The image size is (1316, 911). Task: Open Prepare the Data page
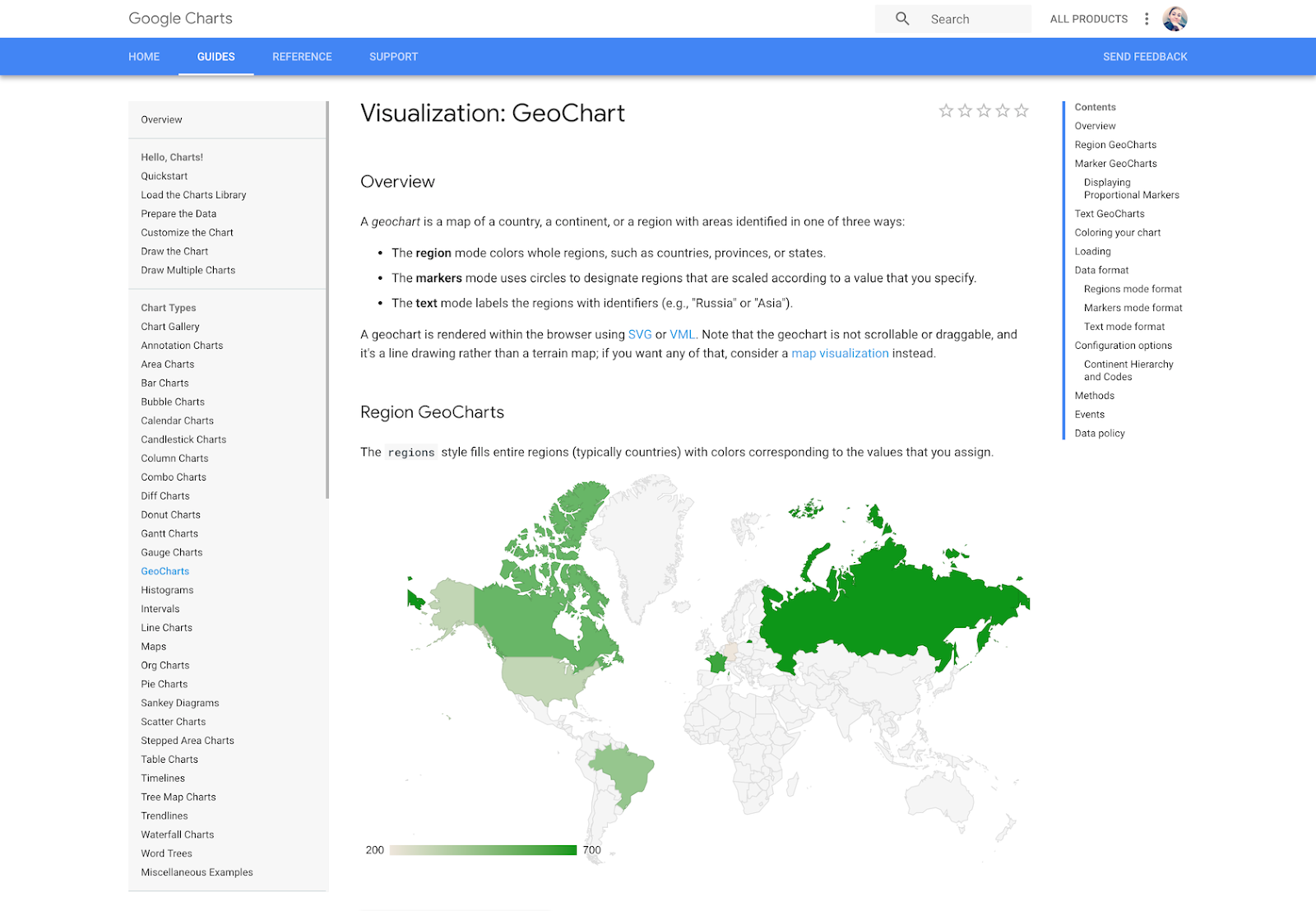(x=178, y=214)
